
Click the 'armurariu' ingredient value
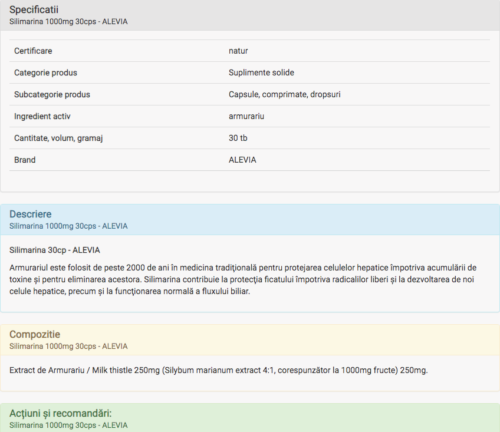click(246, 116)
